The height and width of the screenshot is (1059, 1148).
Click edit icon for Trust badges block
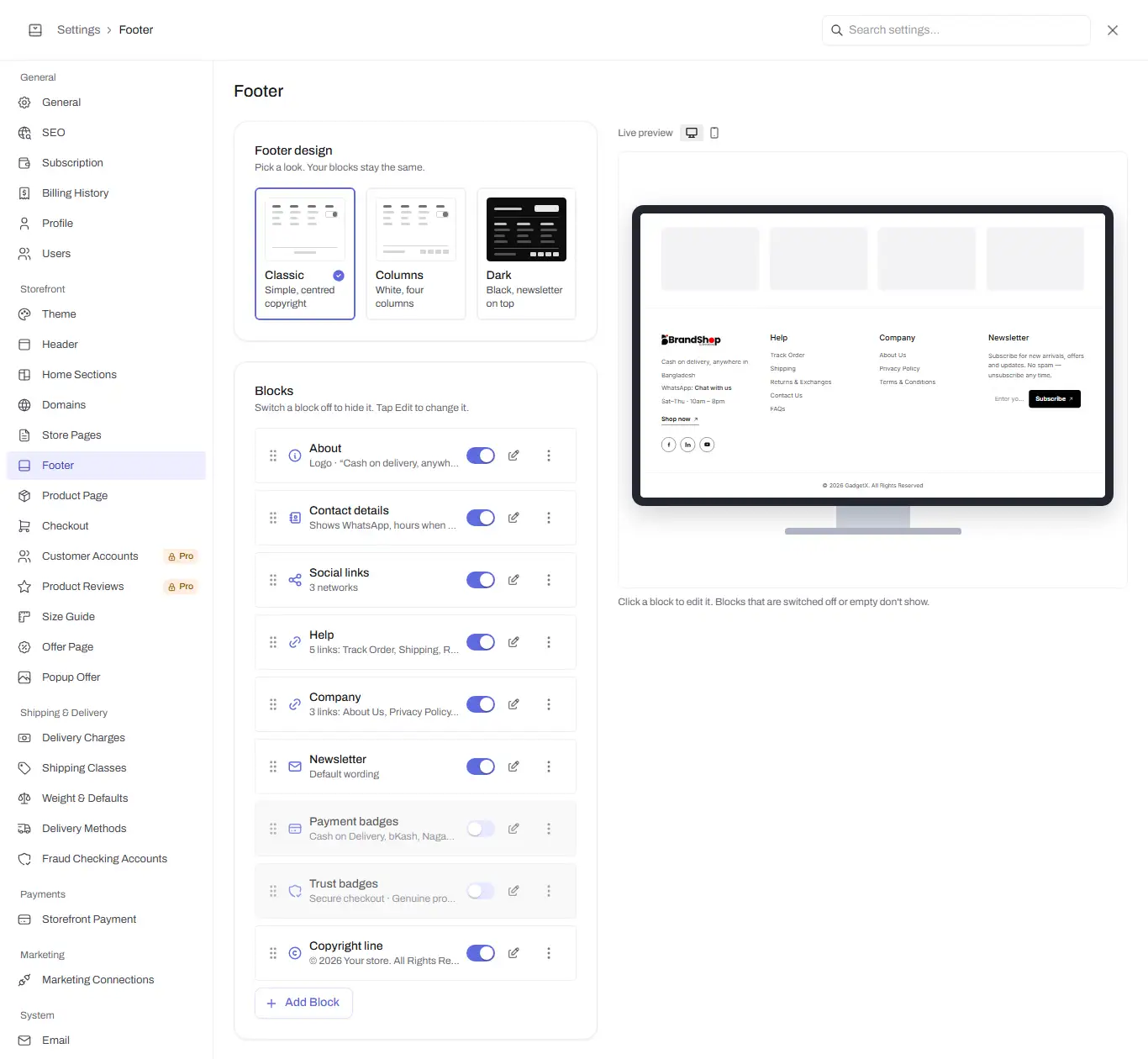pyautogui.click(x=513, y=891)
